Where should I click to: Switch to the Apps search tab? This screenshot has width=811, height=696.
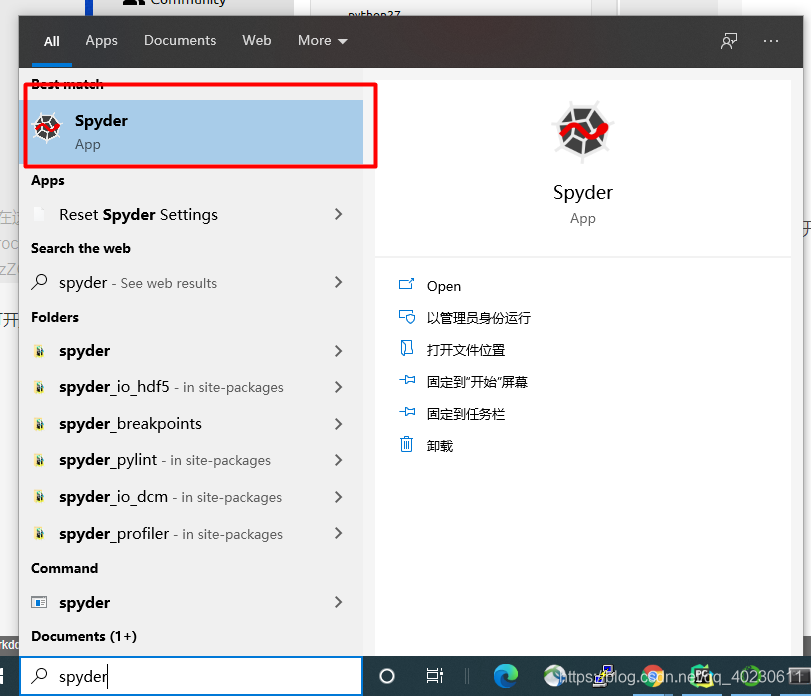coord(101,41)
